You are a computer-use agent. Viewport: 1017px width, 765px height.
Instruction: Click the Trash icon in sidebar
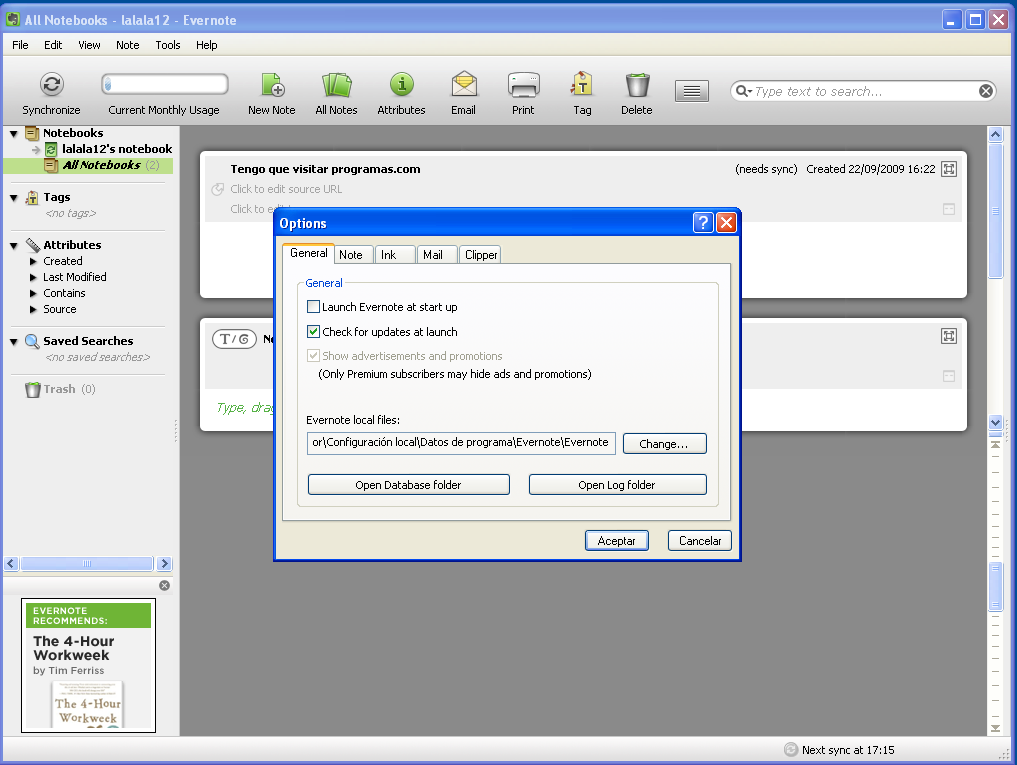point(32,389)
